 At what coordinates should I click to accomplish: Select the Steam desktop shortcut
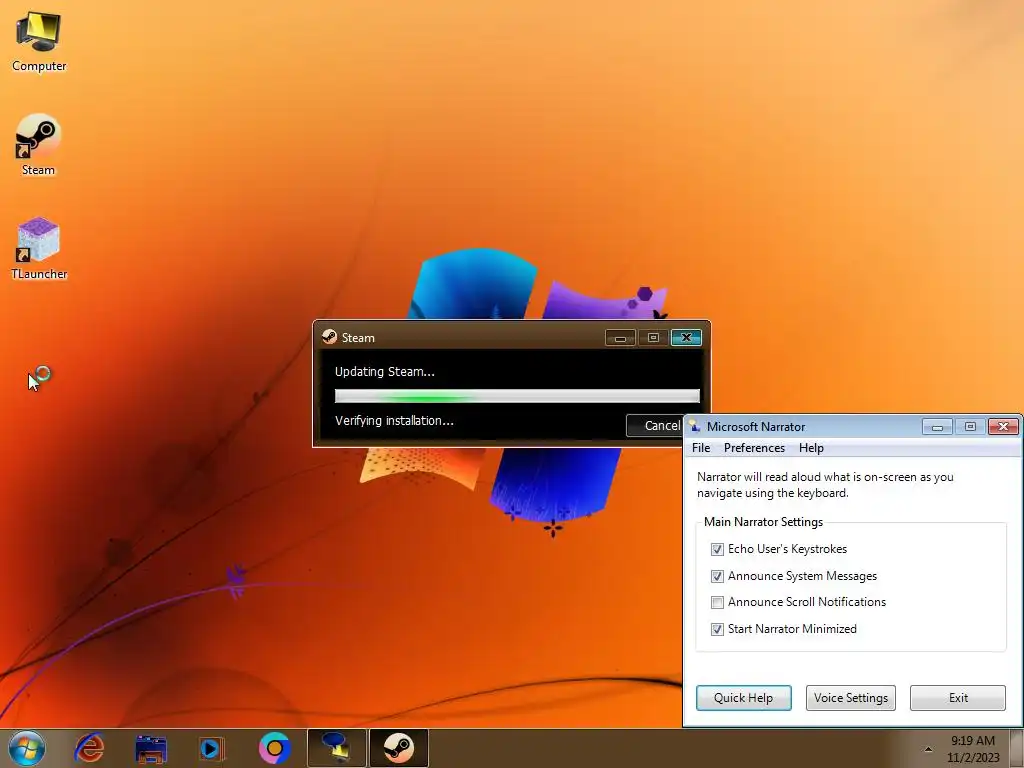[x=39, y=145]
